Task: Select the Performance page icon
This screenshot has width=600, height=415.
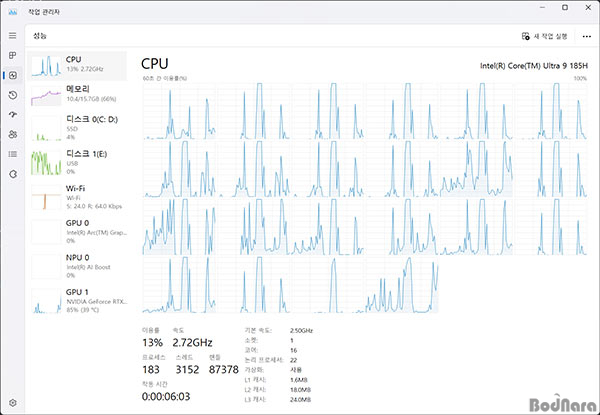Action: 13,75
